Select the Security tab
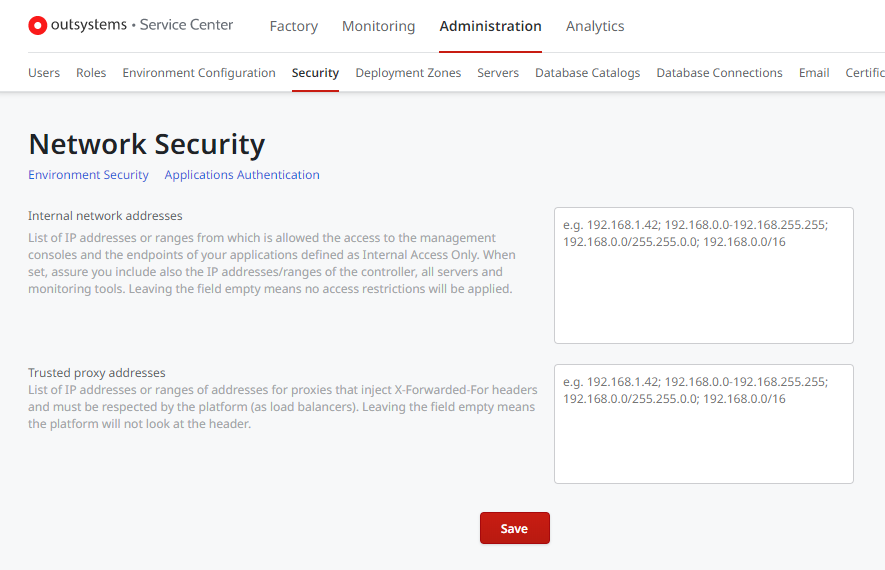 point(315,73)
